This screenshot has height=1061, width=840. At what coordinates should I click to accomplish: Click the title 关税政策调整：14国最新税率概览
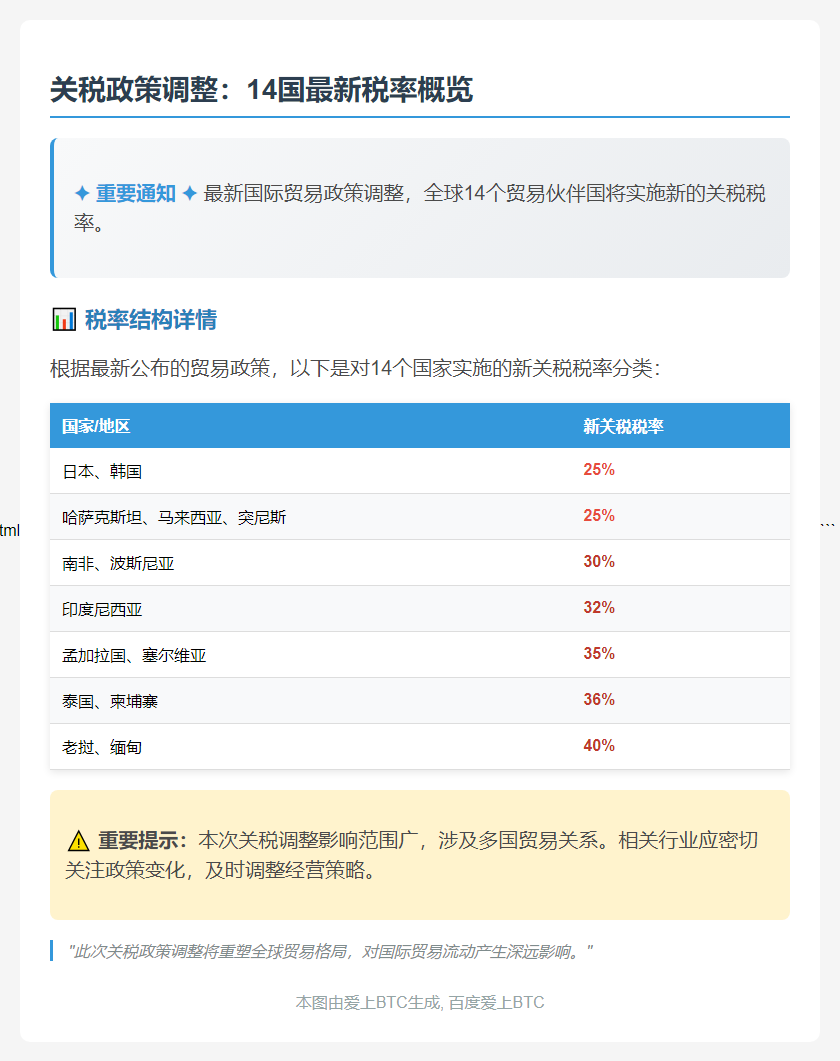point(261,89)
